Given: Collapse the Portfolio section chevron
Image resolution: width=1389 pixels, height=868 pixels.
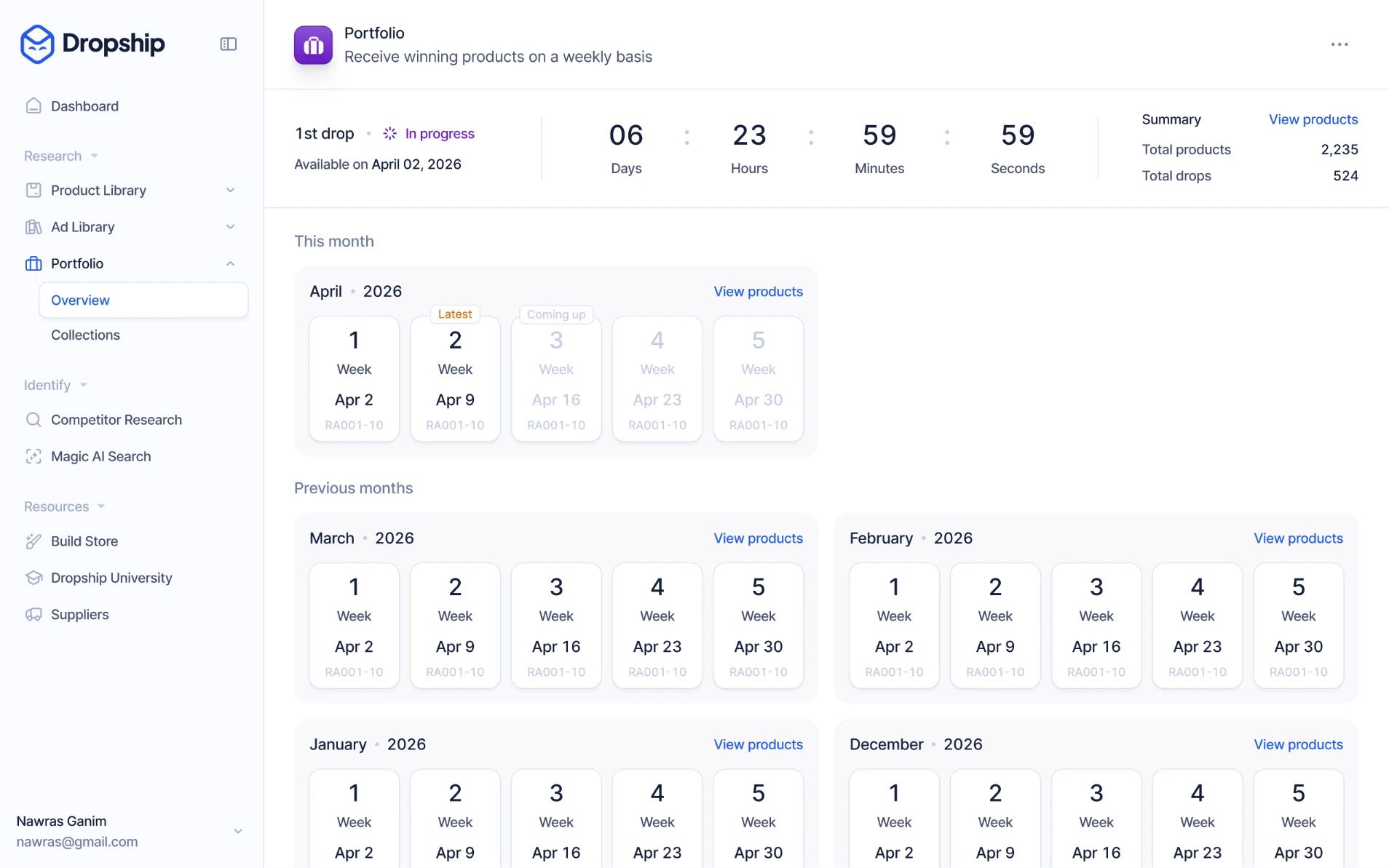Looking at the screenshot, I should [x=230, y=264].
